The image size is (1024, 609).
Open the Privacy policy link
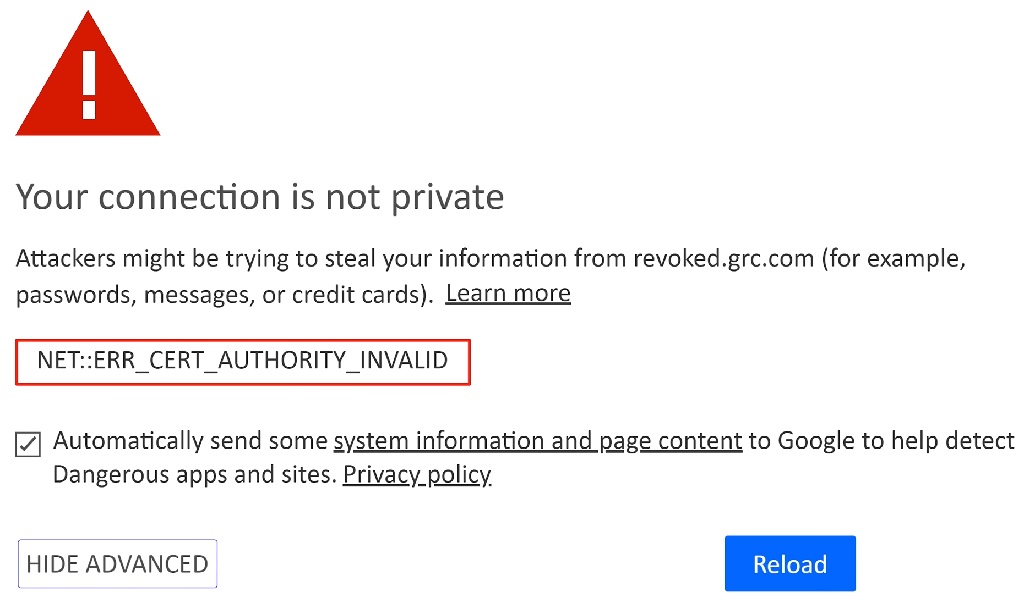click(x=417, y=475)
